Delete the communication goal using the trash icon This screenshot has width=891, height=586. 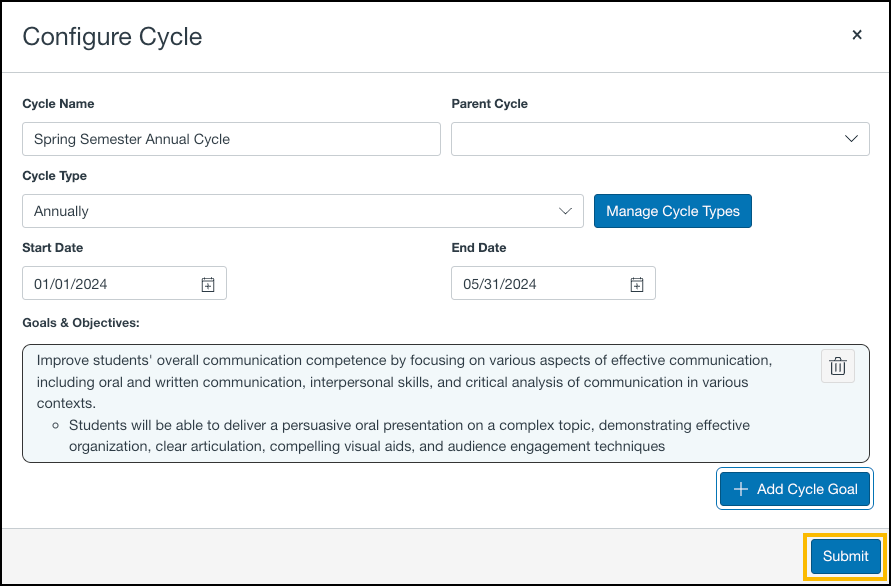[837, 366]
